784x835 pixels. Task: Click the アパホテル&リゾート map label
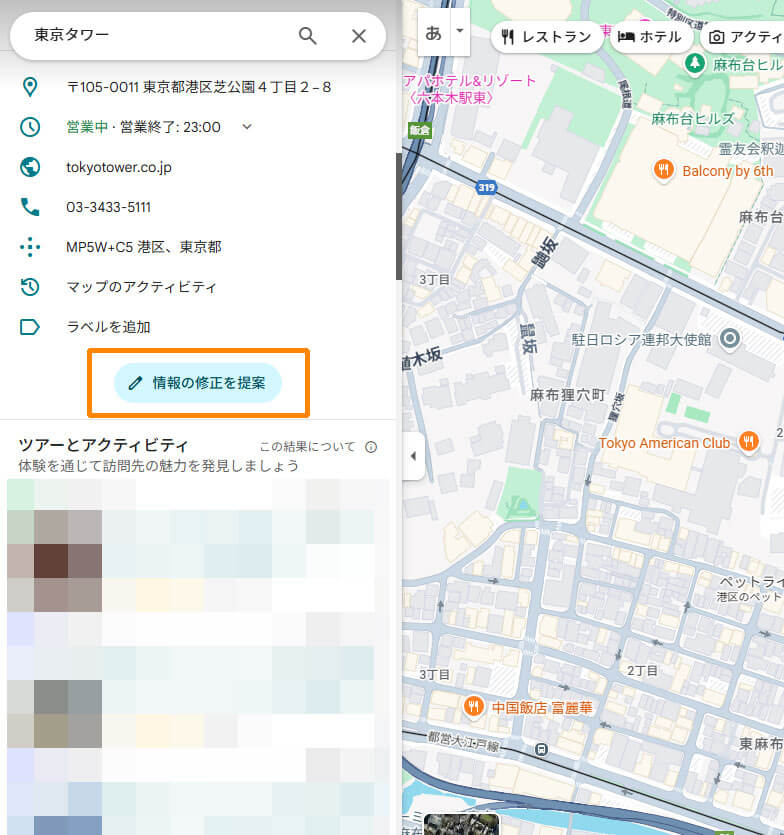click(469, 89)
